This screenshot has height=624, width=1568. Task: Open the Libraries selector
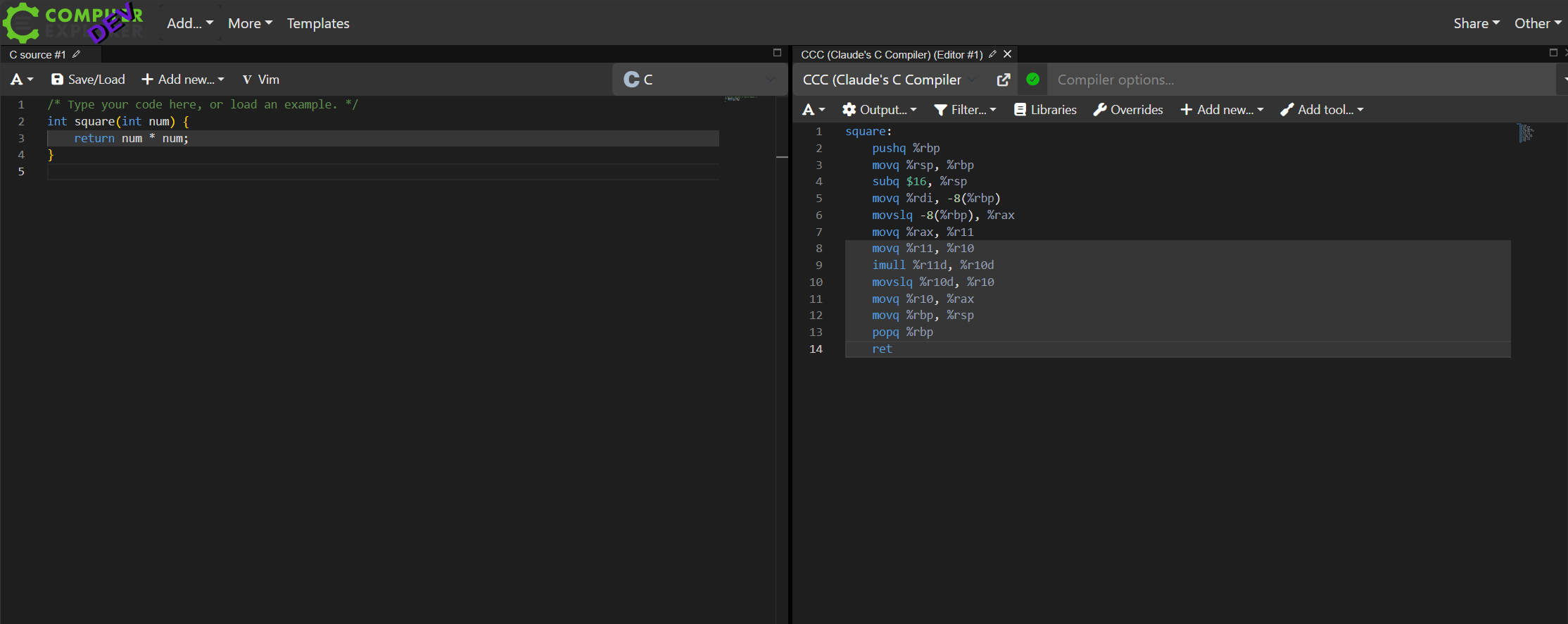coord(1045,110)
